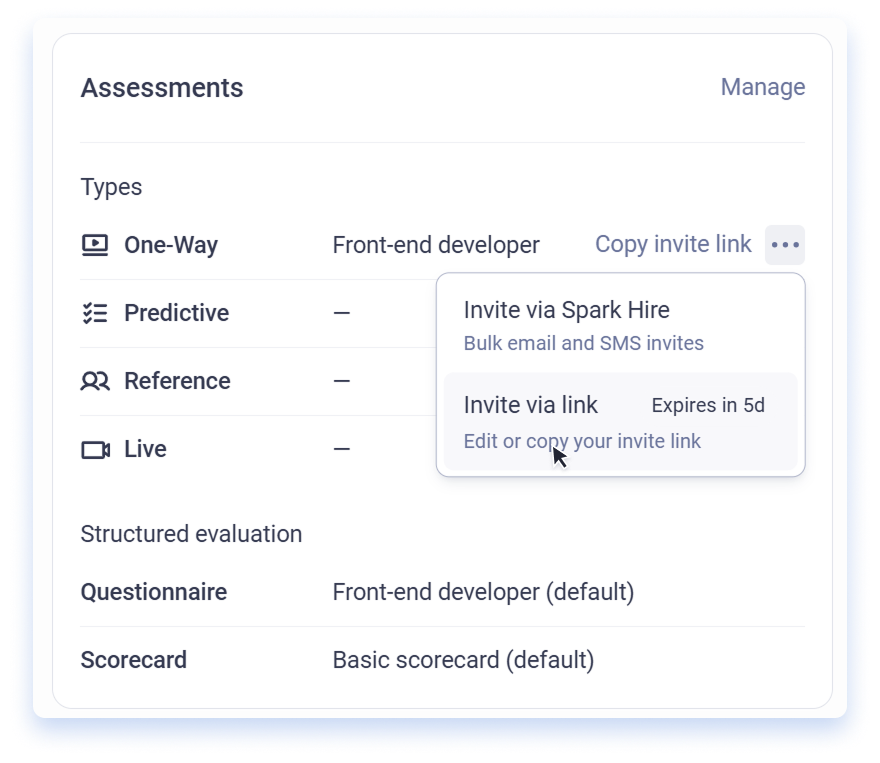Viewport: 880px width, 763px height.
Task: Click Edit or copy your invite link
Action: click(x=582, y=441)
